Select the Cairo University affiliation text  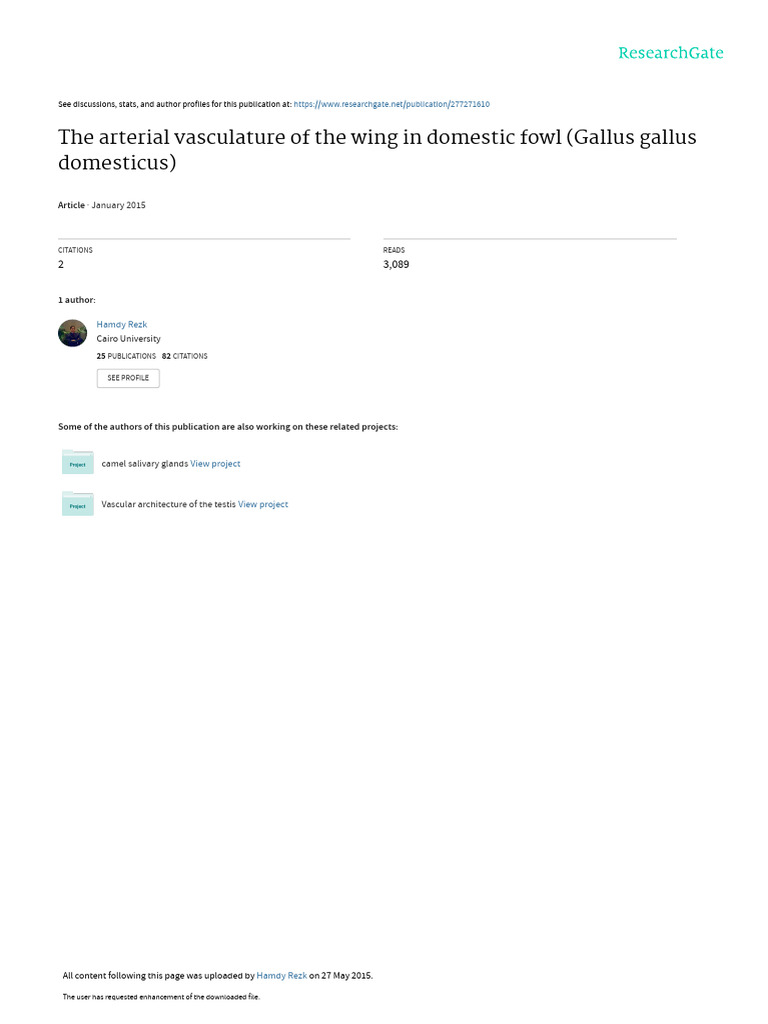click(x=128, y=339)
